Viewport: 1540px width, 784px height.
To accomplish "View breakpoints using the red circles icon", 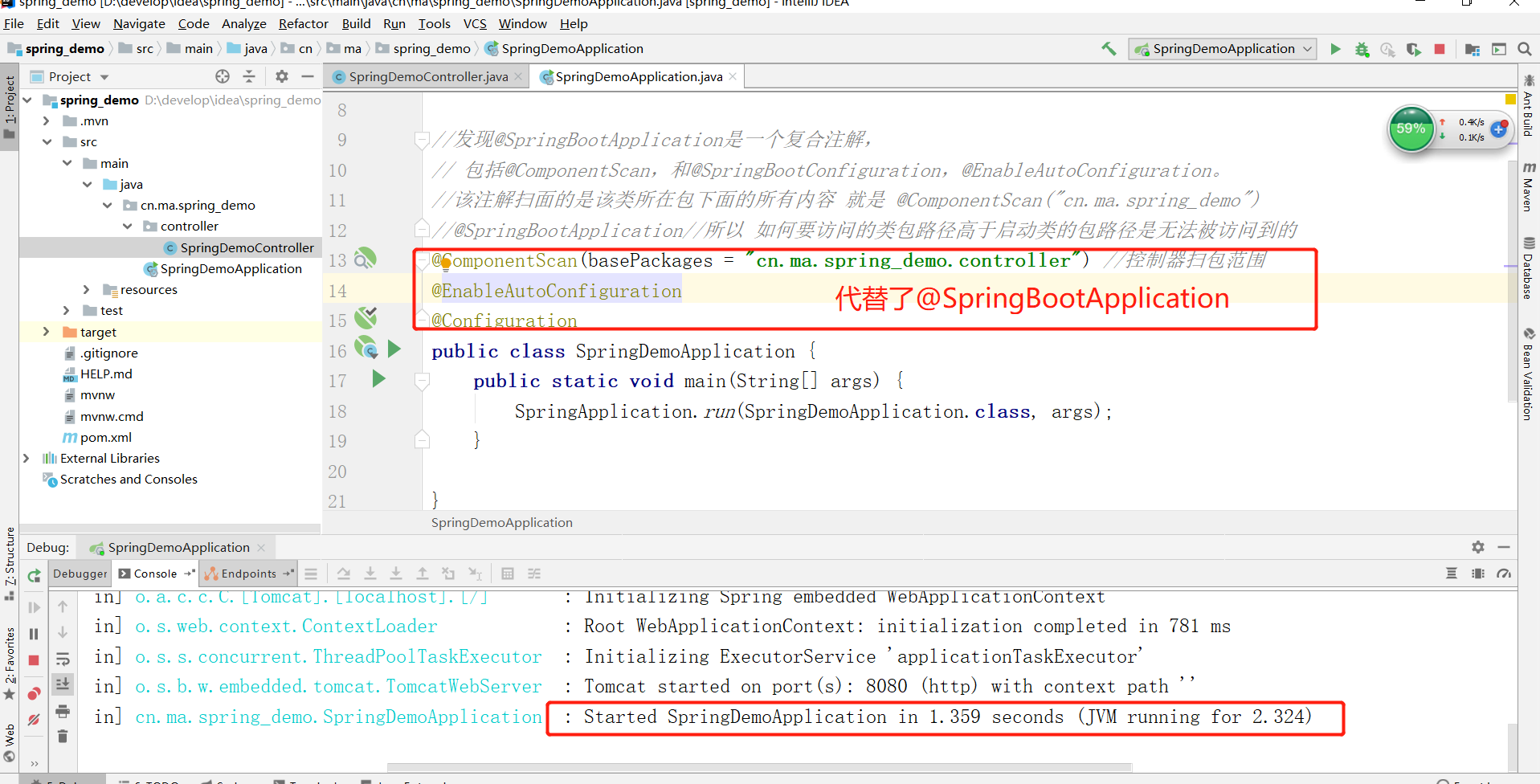I will click(34, 693).
